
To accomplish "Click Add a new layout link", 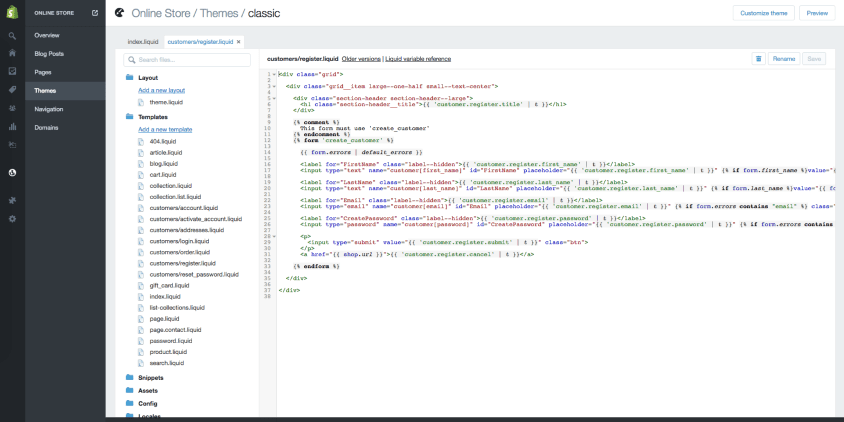I will 161,90.
